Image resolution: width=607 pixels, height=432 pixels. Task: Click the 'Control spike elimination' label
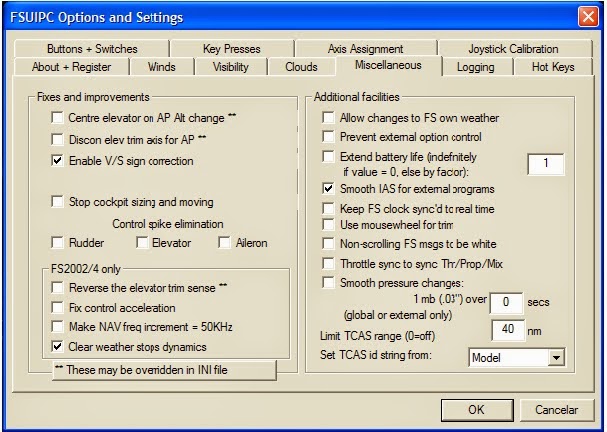(168, 224)
